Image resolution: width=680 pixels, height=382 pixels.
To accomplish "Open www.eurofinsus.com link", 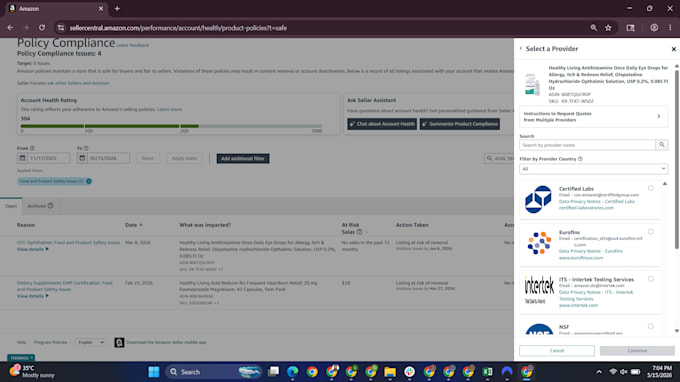I will point(581,258).
